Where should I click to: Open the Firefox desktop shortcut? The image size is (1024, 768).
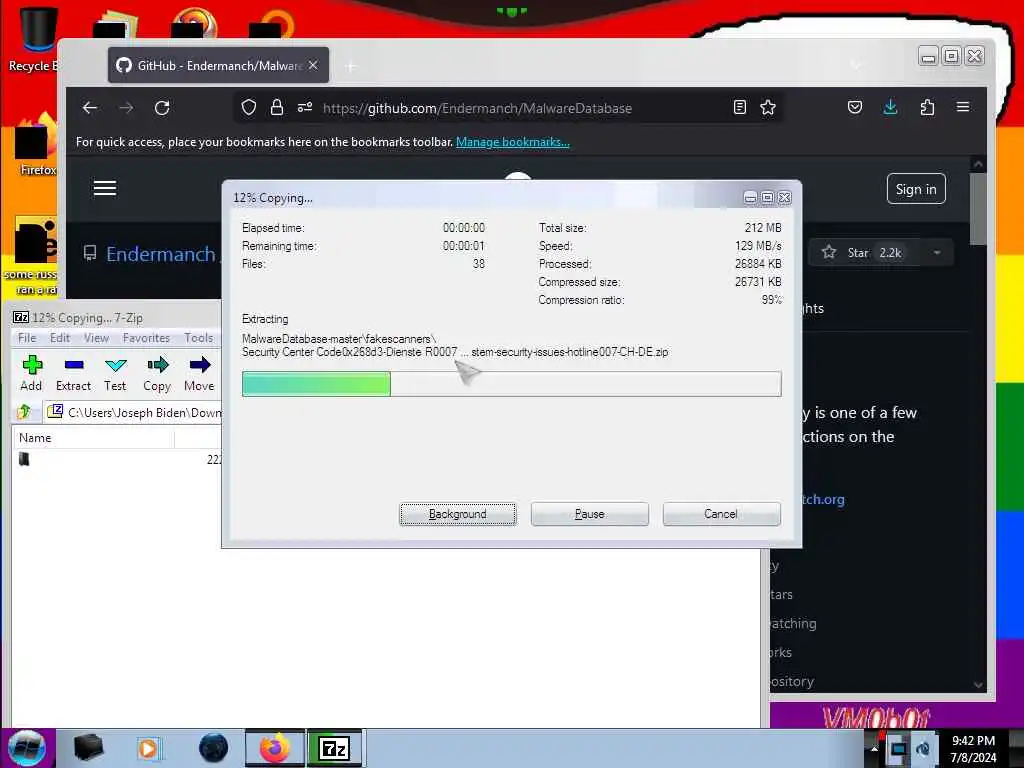tap(36, 145)
